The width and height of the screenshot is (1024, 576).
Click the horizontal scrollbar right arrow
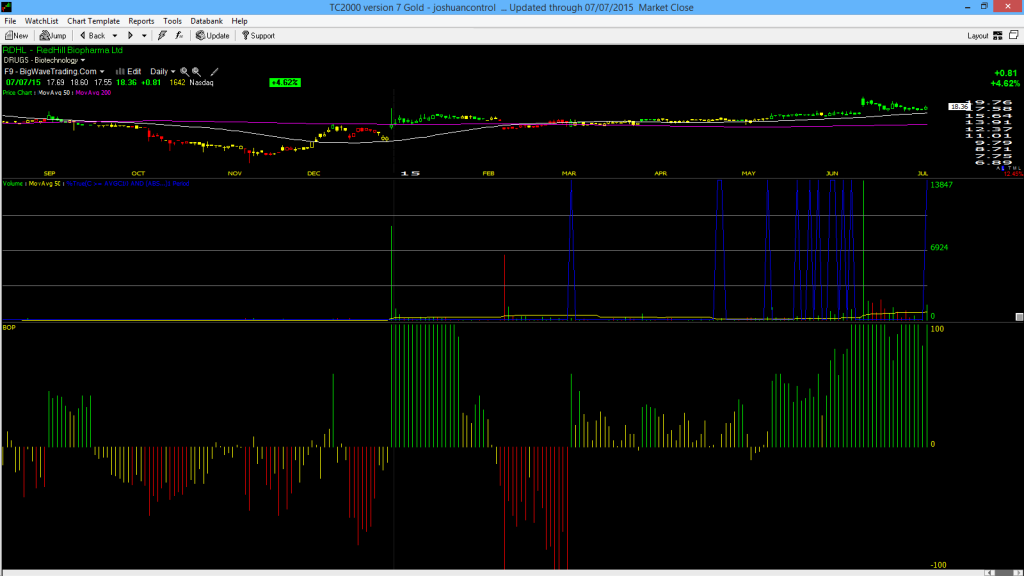coord(1017,573)
